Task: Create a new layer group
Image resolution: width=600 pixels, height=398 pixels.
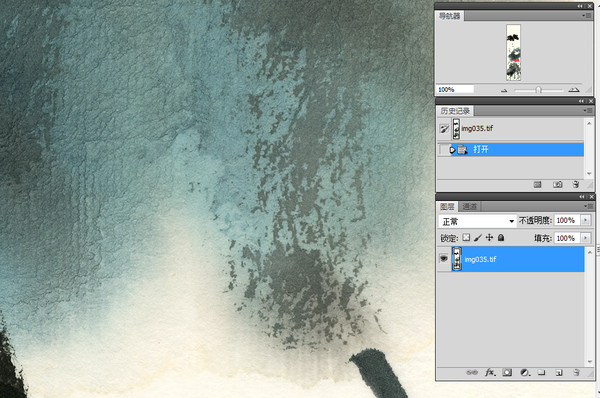Action: pos(541,372)
